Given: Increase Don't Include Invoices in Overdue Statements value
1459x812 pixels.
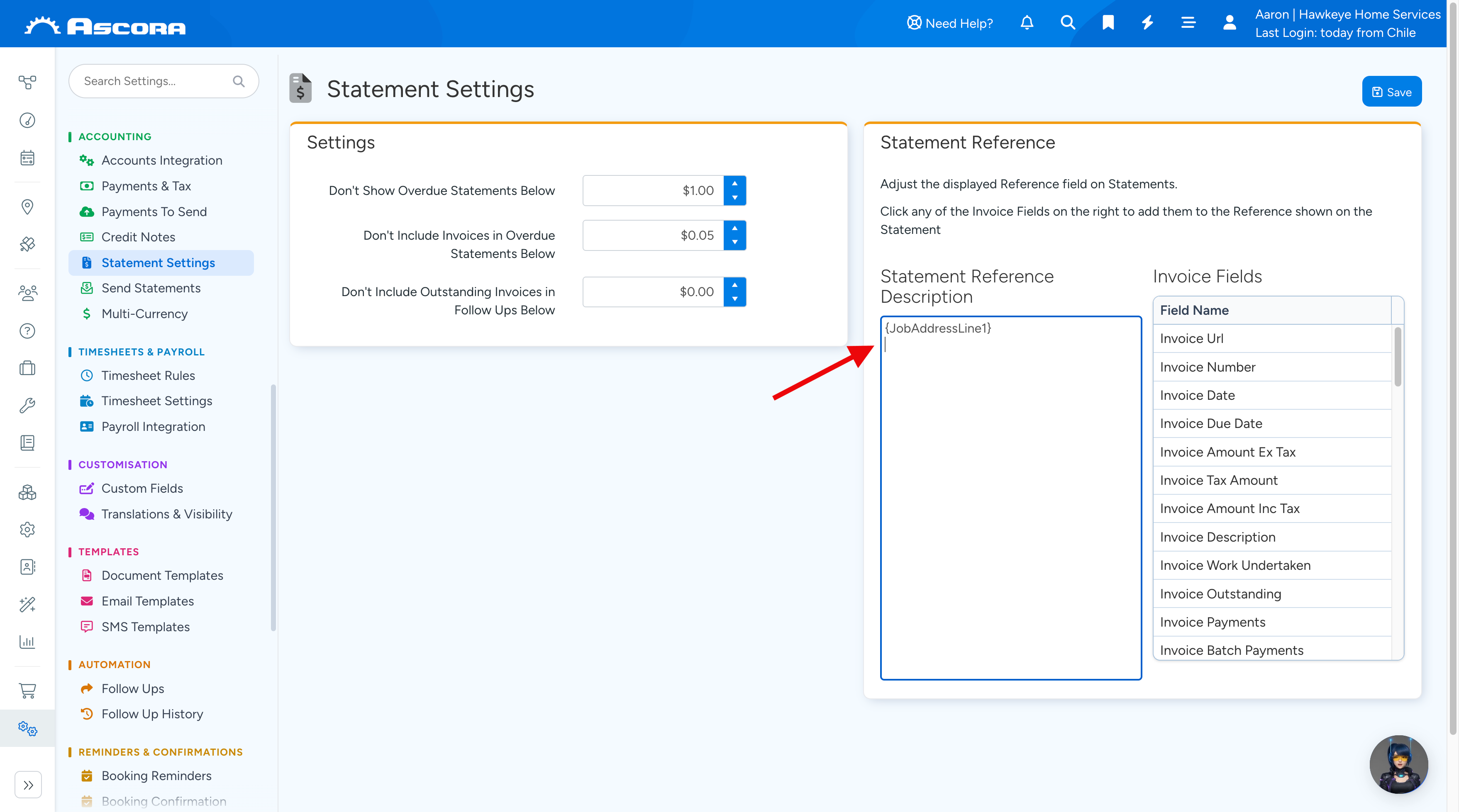Looking at the screenshot, I should coord(734,228).
